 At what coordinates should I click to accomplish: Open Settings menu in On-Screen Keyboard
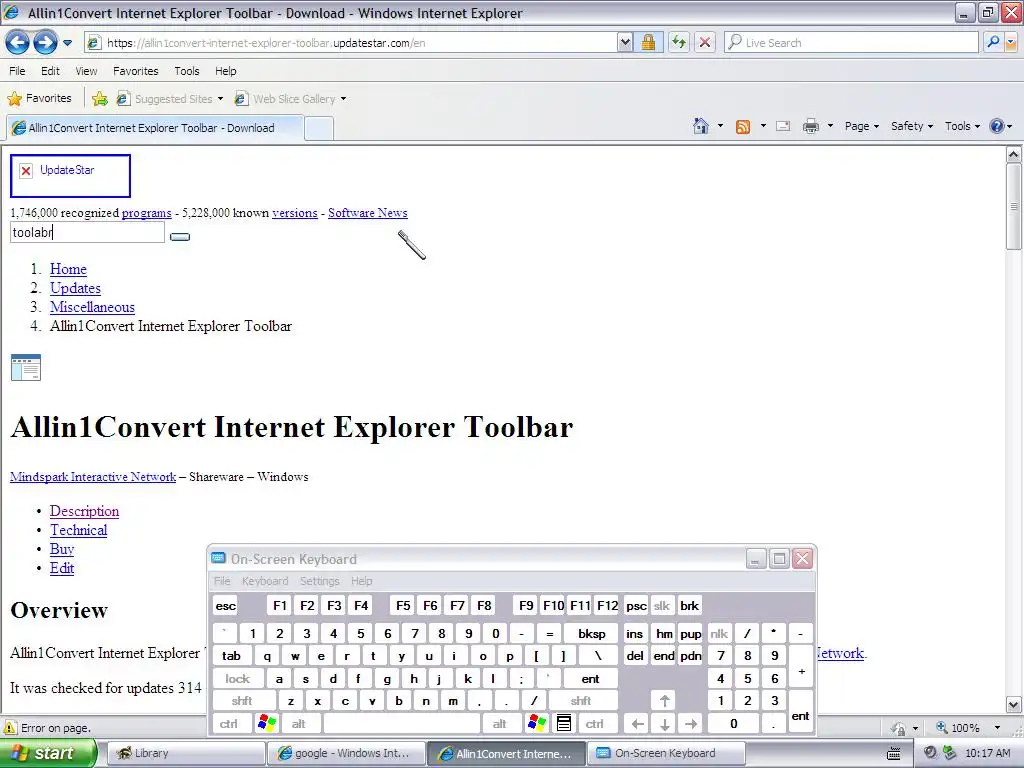319,581
